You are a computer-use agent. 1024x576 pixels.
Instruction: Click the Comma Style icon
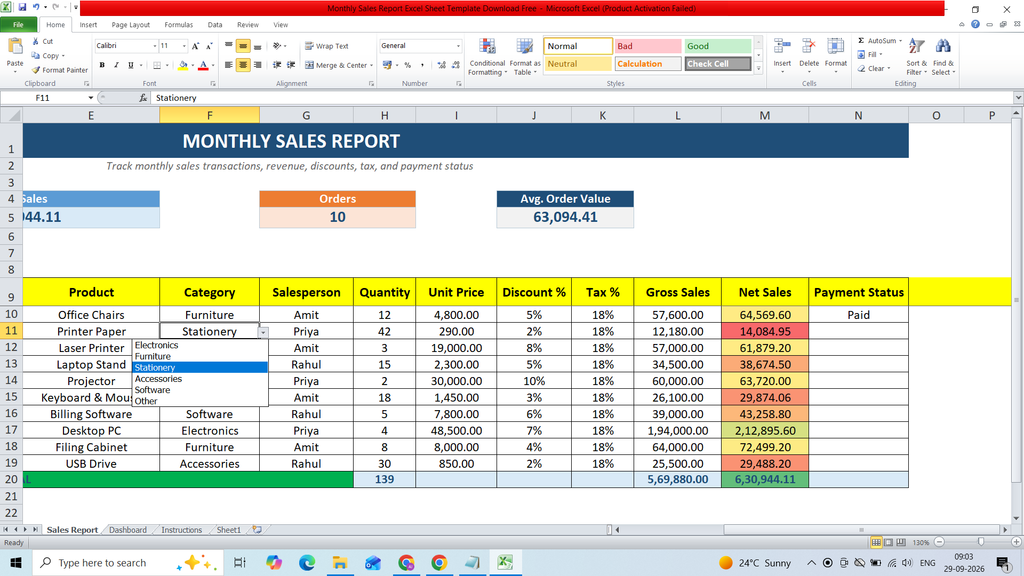pyautogui.click(x=423, y=65)
